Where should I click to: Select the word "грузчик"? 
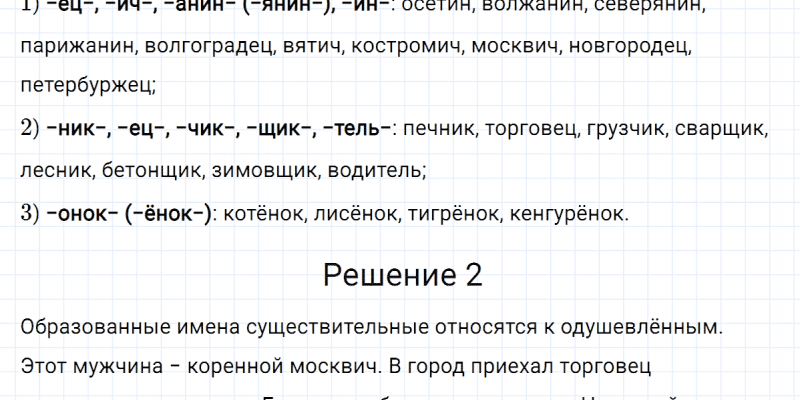[x=626, y=129]
